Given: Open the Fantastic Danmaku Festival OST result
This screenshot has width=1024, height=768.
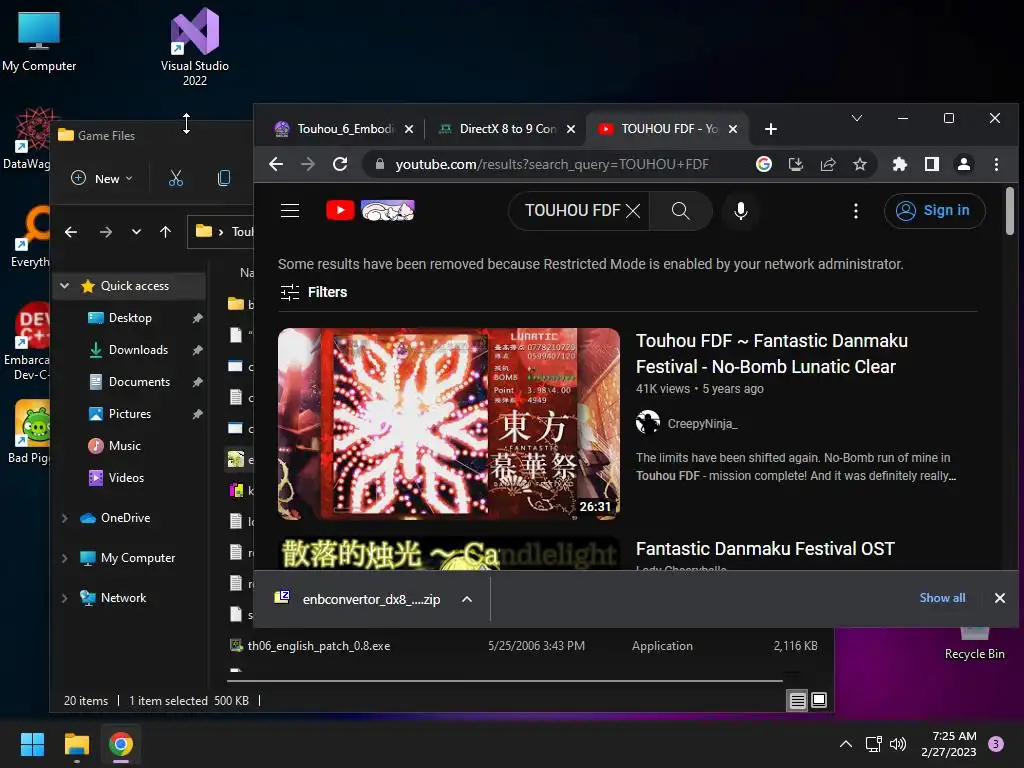Looking at the screenshot, I should tap(765, 549).
